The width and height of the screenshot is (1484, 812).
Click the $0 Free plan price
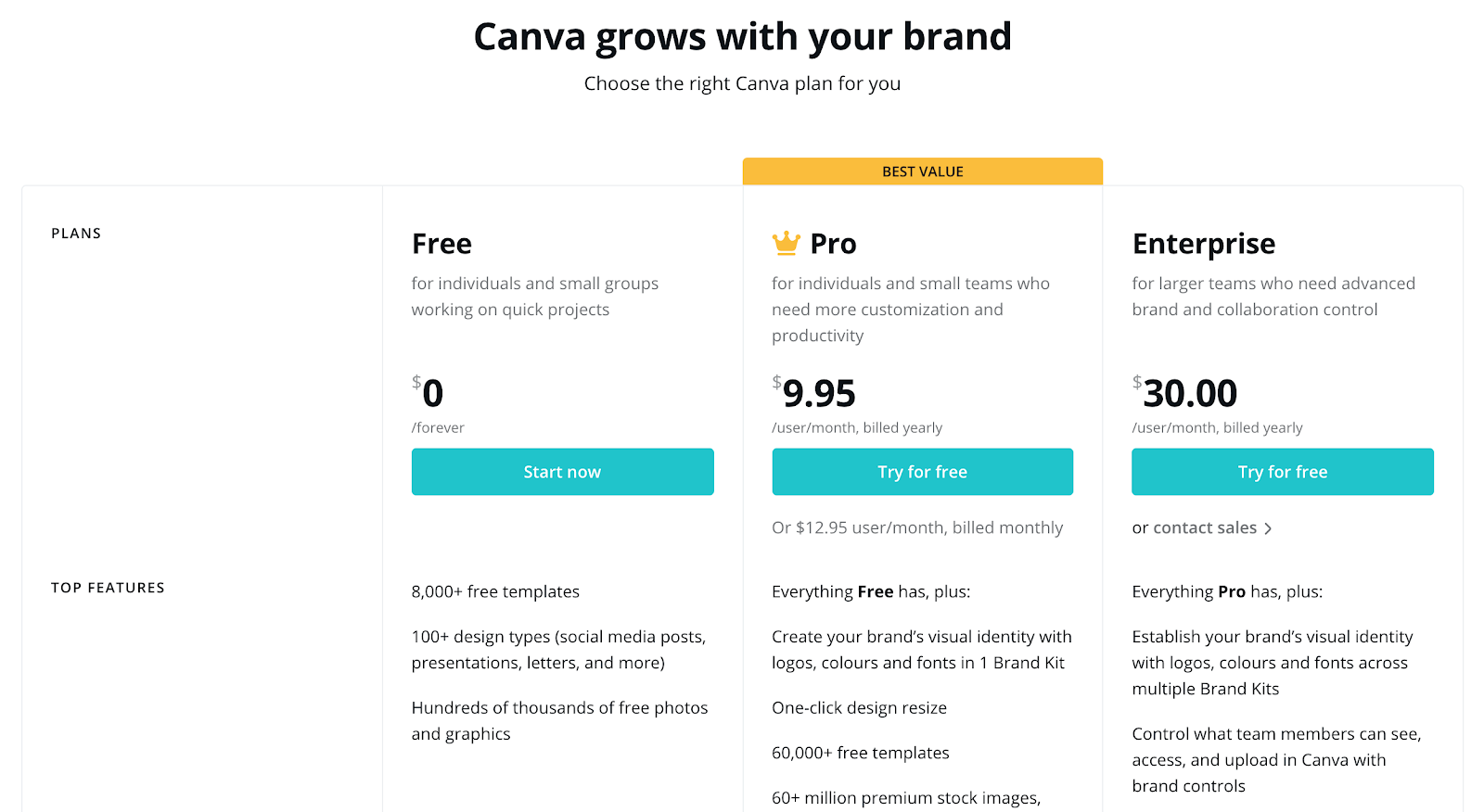pyautogui.click(x=428, y=393)
